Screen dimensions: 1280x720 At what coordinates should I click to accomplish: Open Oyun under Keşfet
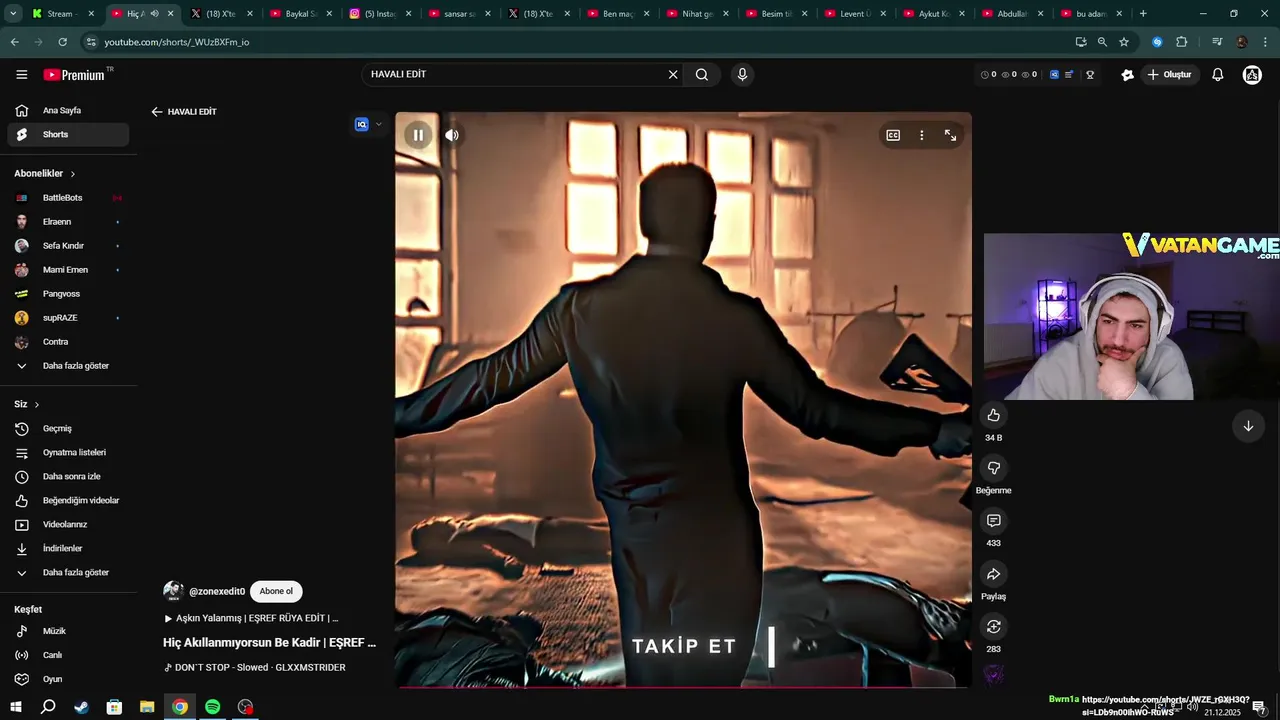pyautogui.click(x=68, y=679)
